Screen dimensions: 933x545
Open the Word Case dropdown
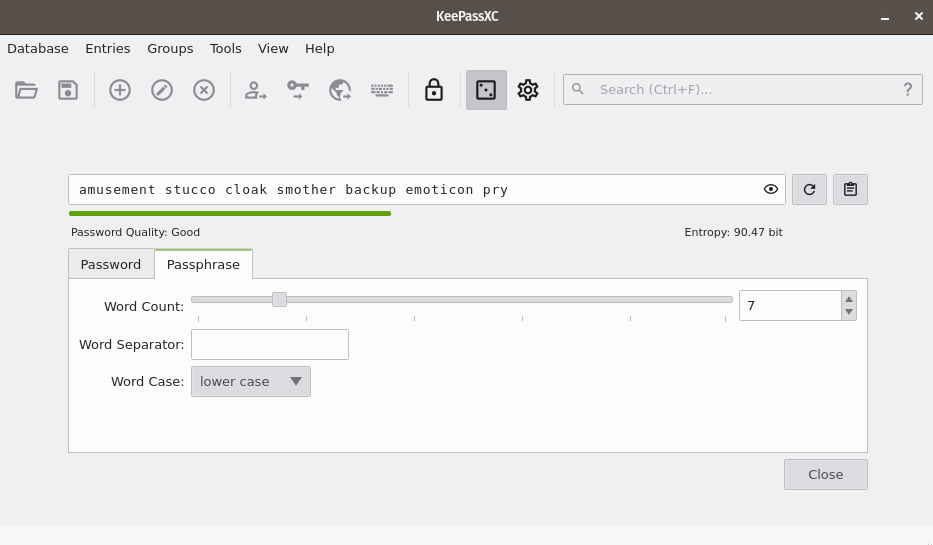(251, 381)
